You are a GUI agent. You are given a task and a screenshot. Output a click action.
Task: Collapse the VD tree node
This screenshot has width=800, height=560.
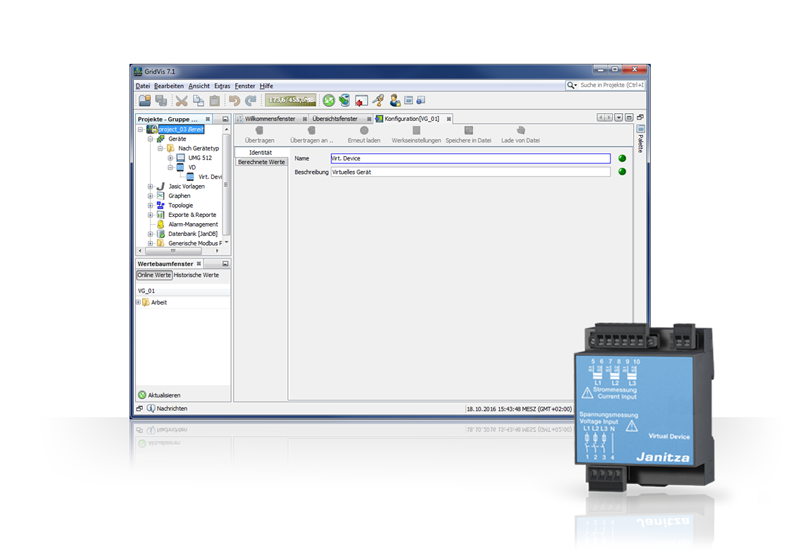pyautogui.click(x=170, y=167)
